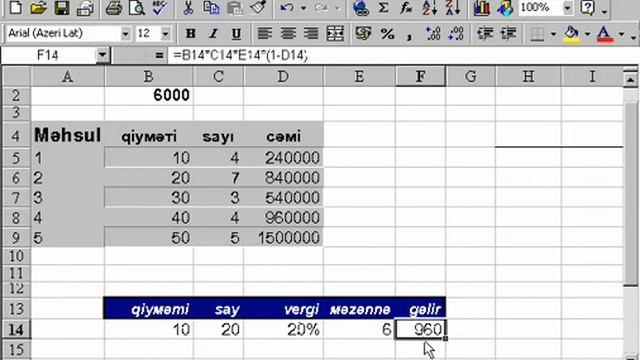Run spelling check ABC icon
Image resolution: width=640 pixels, height=360 pixels.
point(160,8)
